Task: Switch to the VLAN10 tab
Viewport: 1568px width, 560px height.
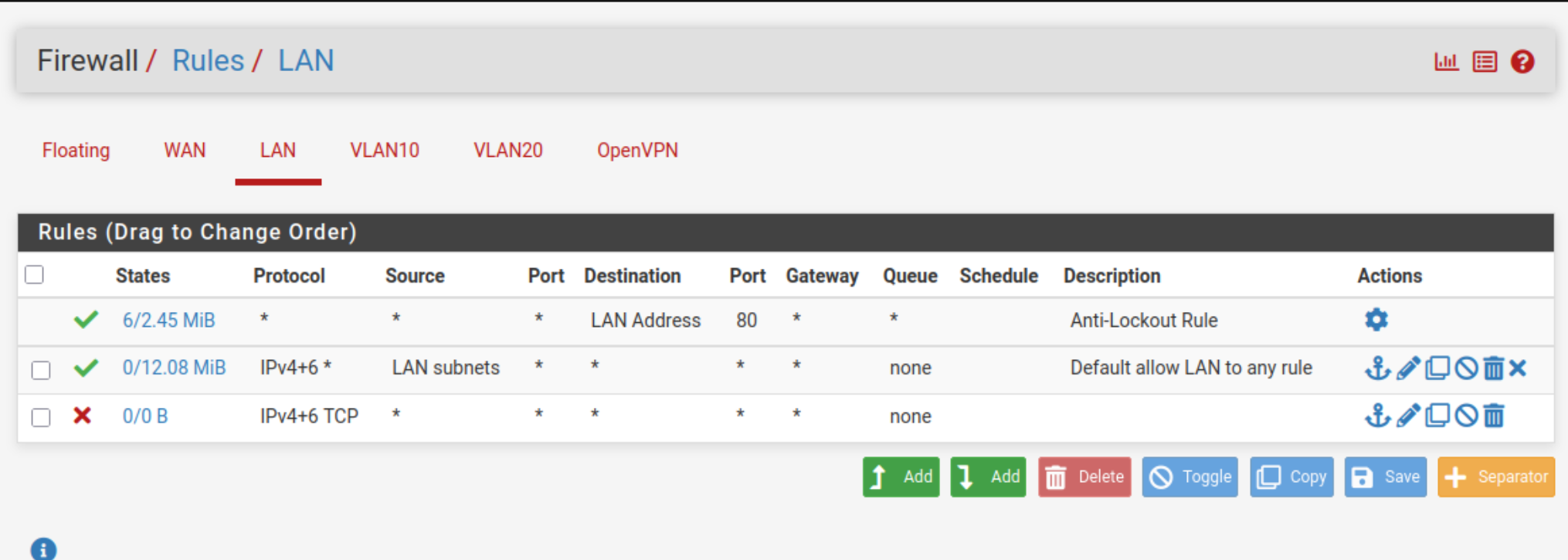Action: click(385, 150)
